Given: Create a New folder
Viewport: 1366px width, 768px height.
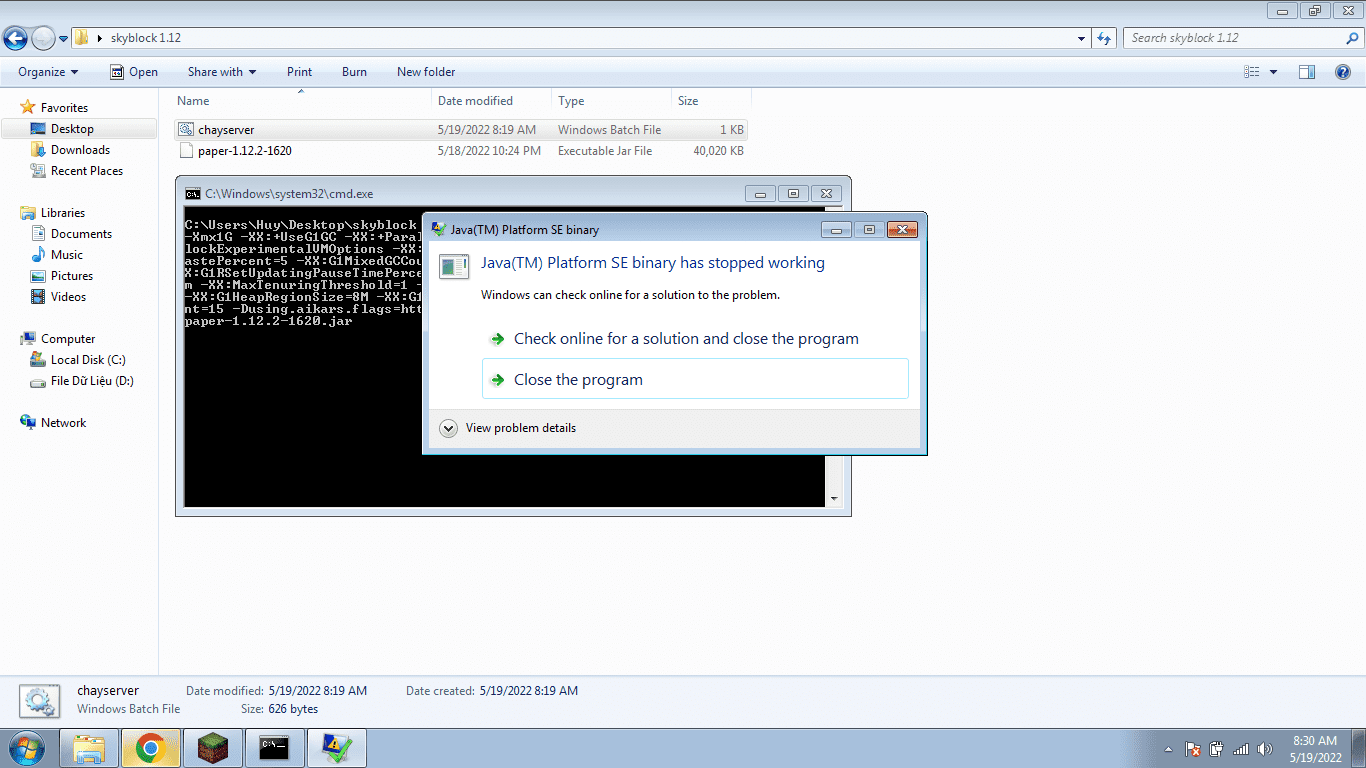Looking at the screenshot, I should (x=426, y=72).
